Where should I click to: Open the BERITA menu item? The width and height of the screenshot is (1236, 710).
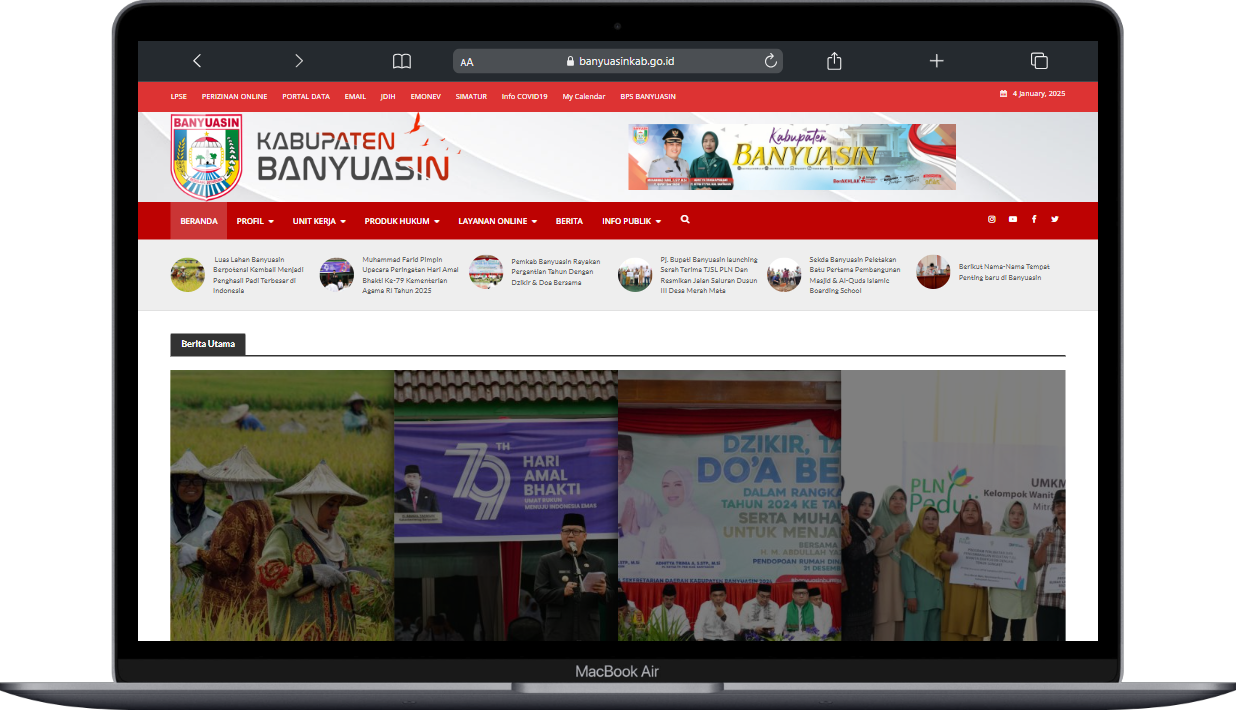[569, 221]
